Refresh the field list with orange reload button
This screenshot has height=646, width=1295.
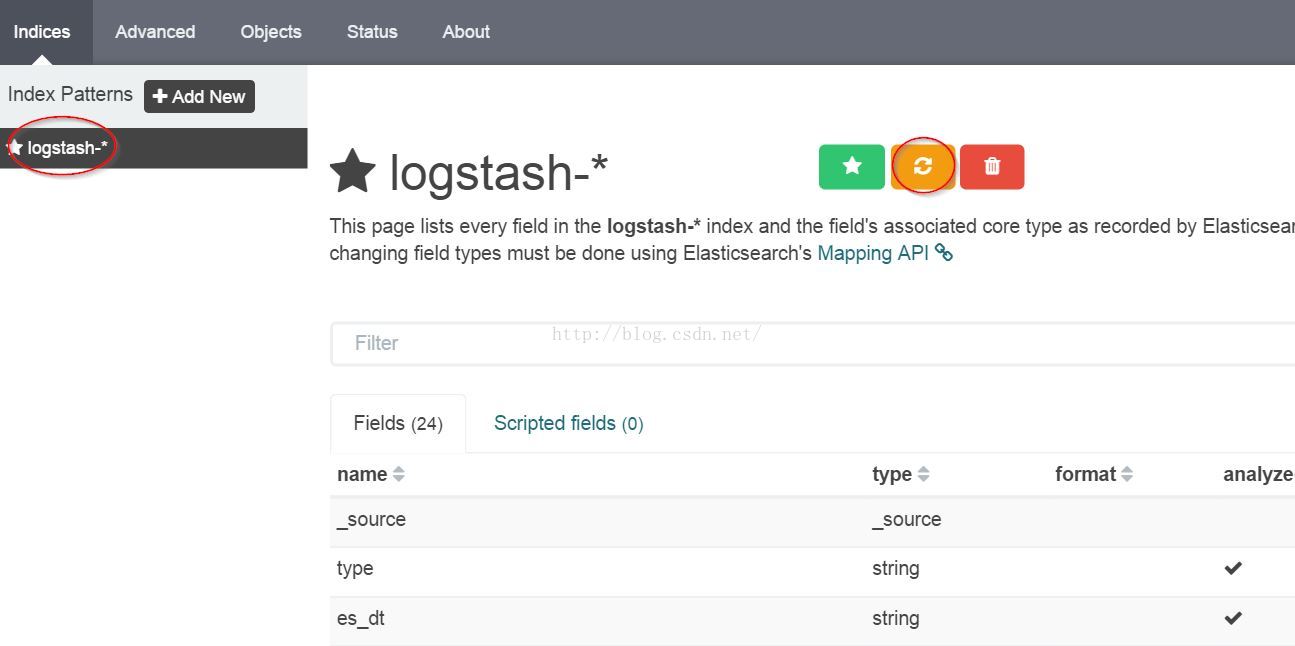coord(923,167)
